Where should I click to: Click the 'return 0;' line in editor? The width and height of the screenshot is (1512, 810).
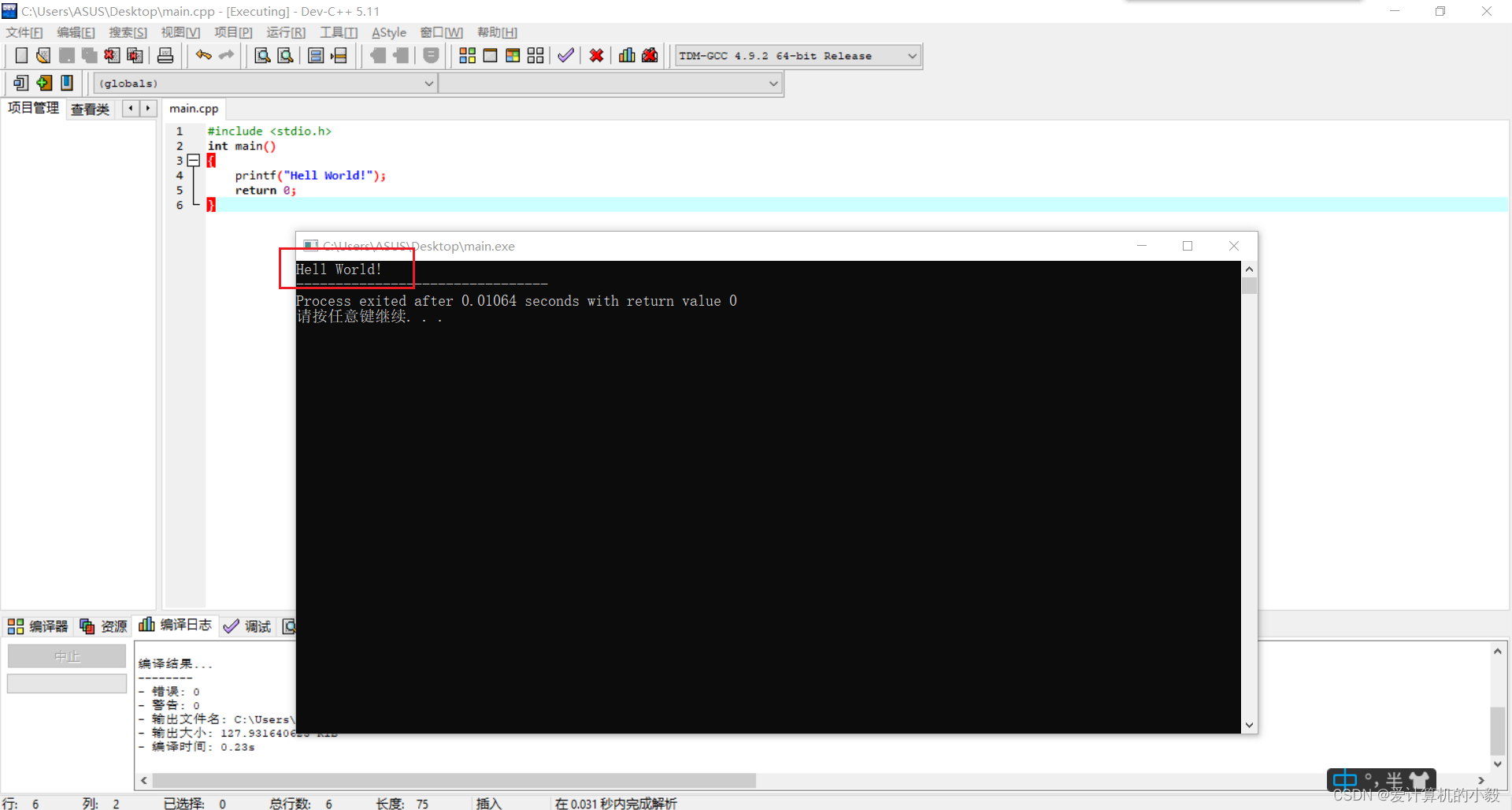tap(265, 191)
